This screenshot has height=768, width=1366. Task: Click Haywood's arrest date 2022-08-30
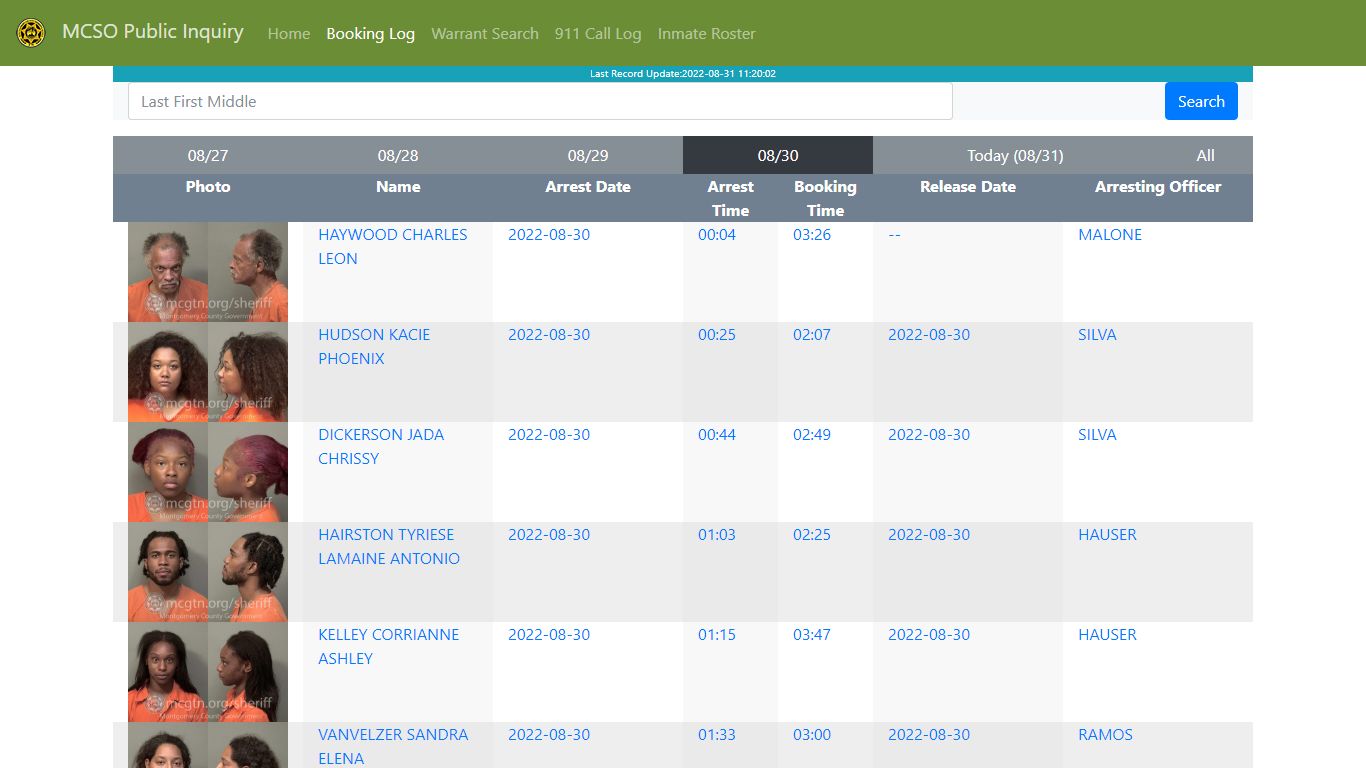(x=549, y=234)
